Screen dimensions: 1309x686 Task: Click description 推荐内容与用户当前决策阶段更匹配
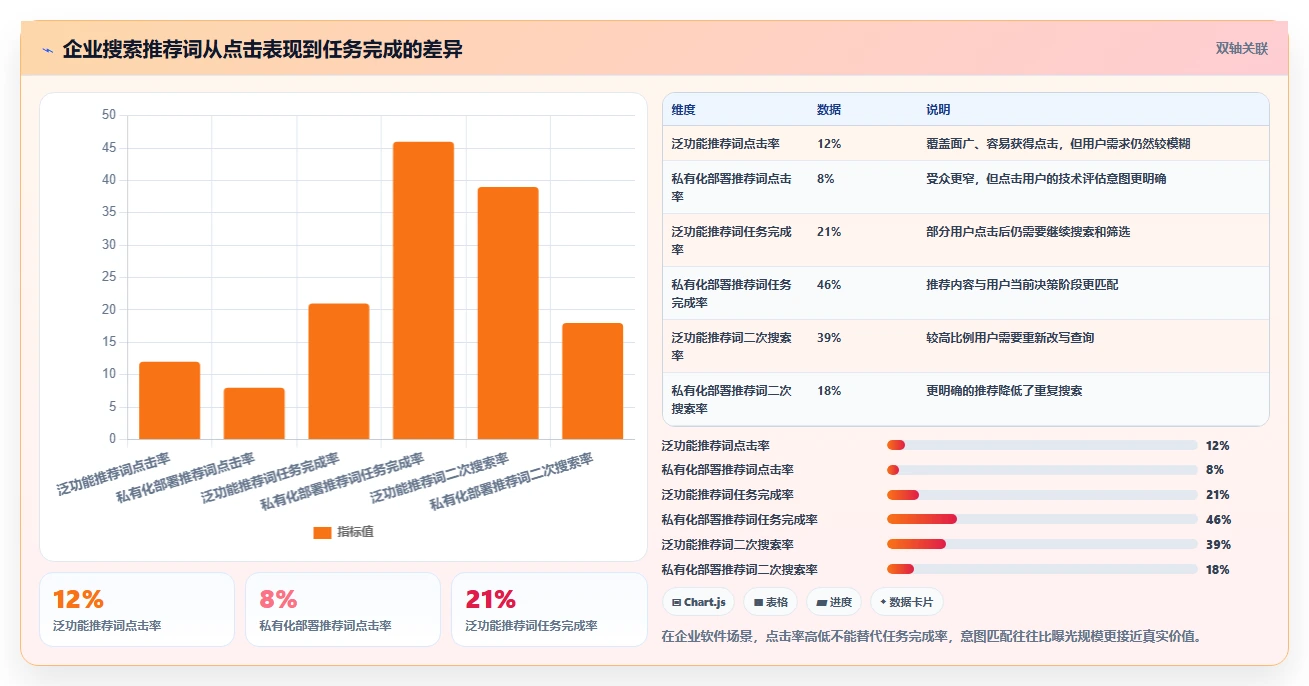coord(1022,285)
